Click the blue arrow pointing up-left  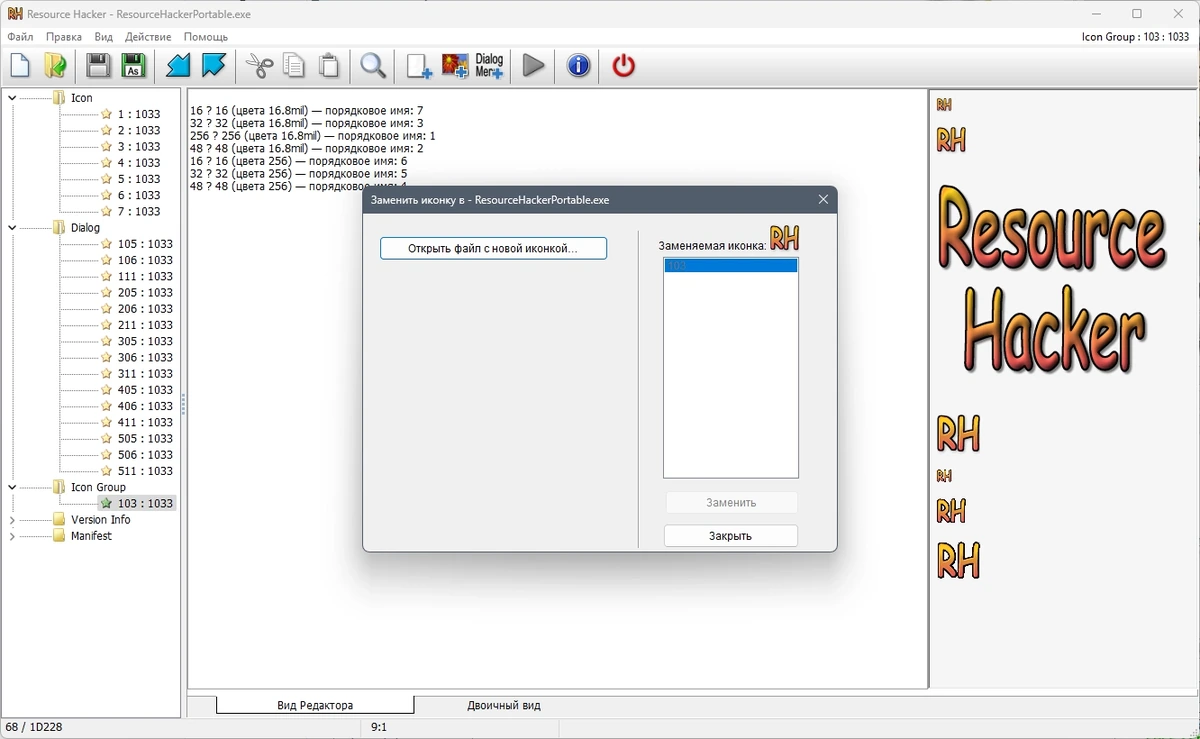(x=214, y=66)
